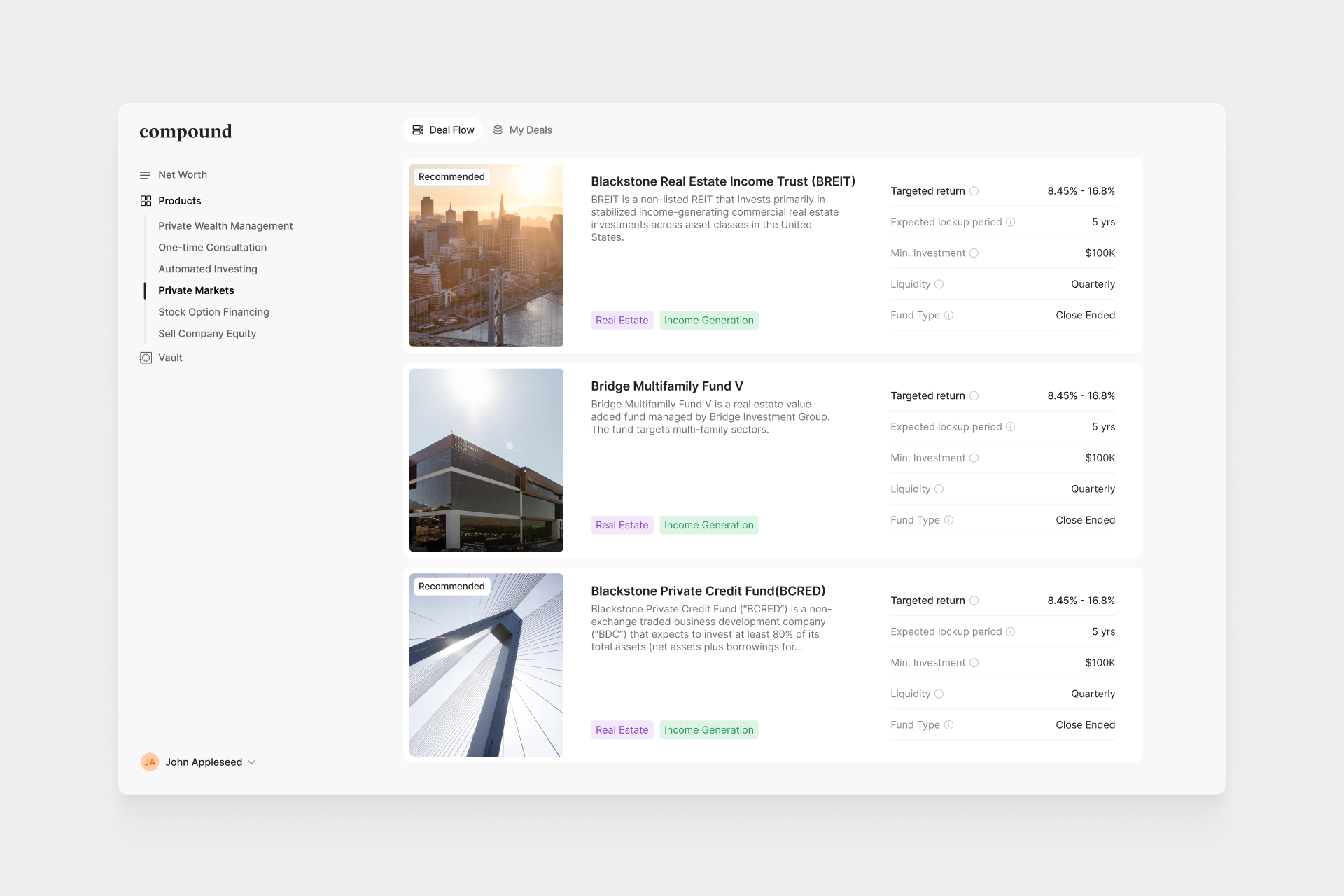Image resolution: width=1344 pixels, height=896 pixels.
Task: Click BREIT $100K minimum investment value
Action: point(1100,253)
